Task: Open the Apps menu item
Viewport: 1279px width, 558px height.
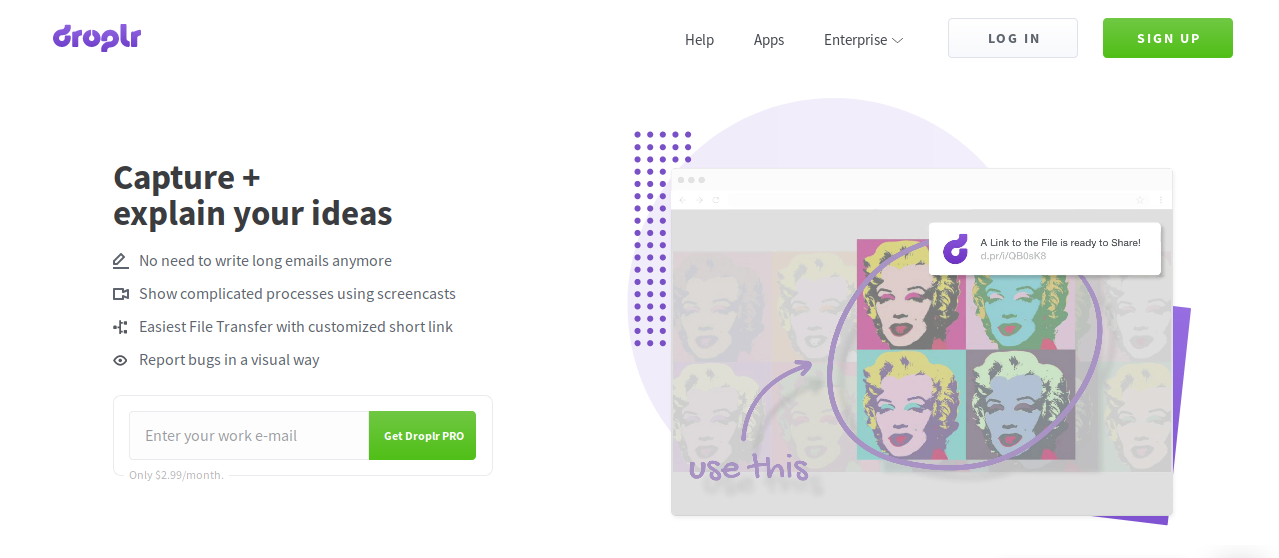Action: [769, 40]
